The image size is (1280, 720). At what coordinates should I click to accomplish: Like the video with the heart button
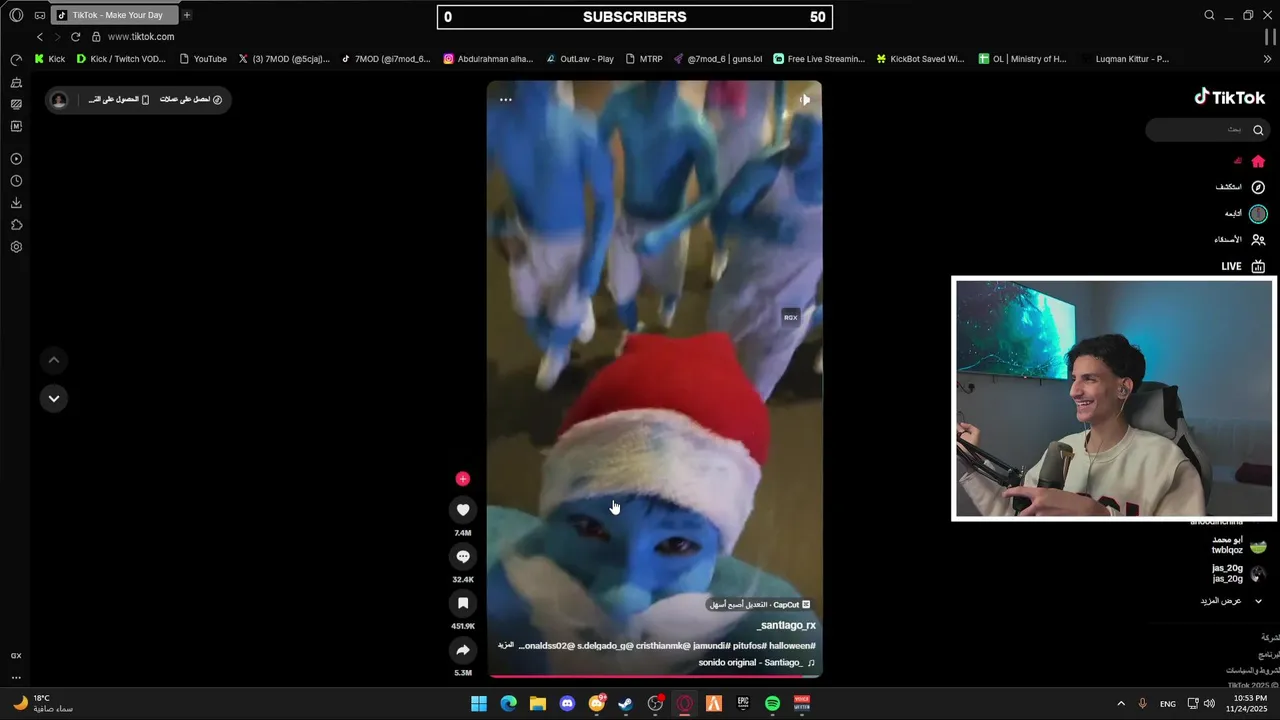point(463,510)
